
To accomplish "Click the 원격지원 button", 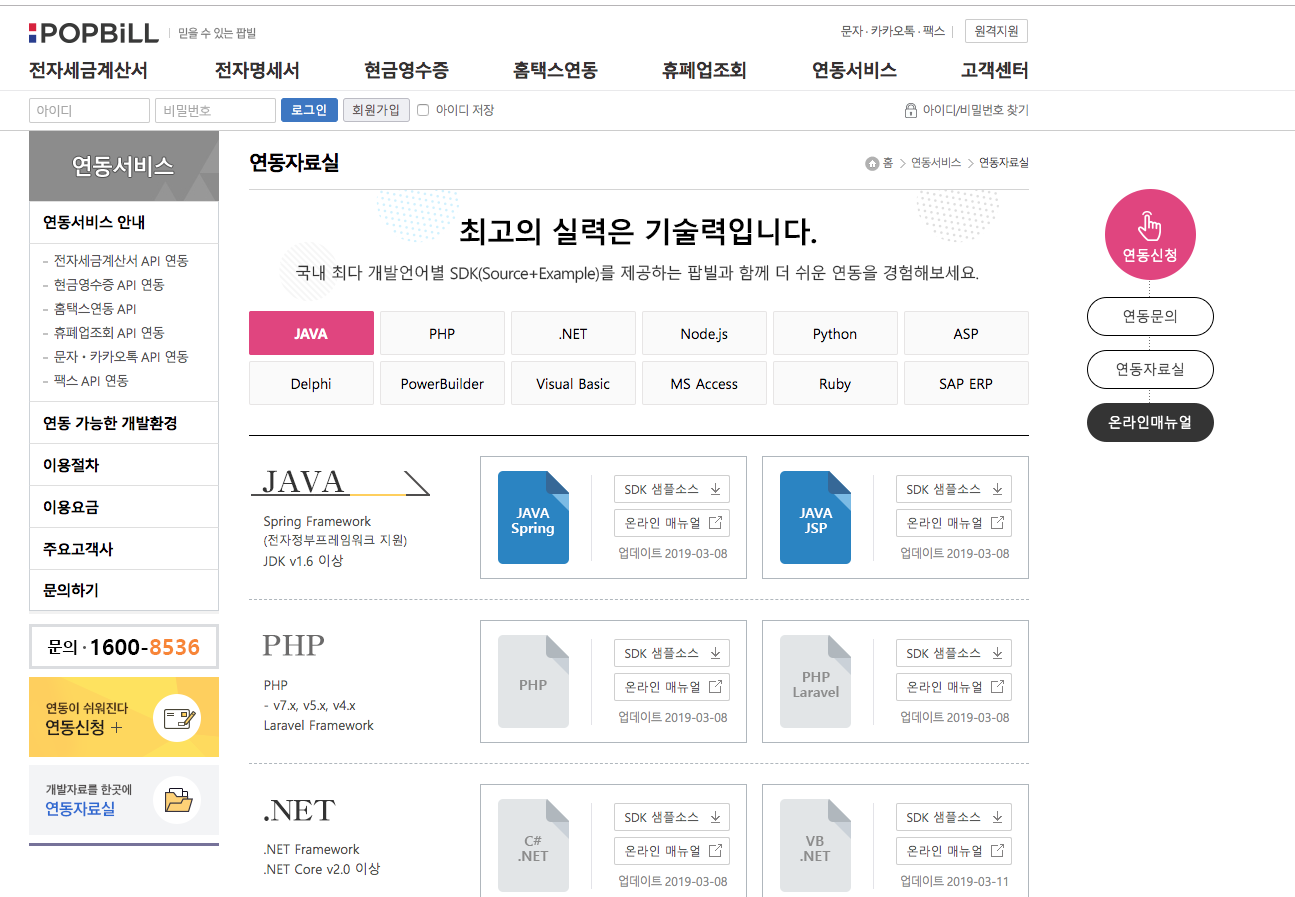I will 996,31.
